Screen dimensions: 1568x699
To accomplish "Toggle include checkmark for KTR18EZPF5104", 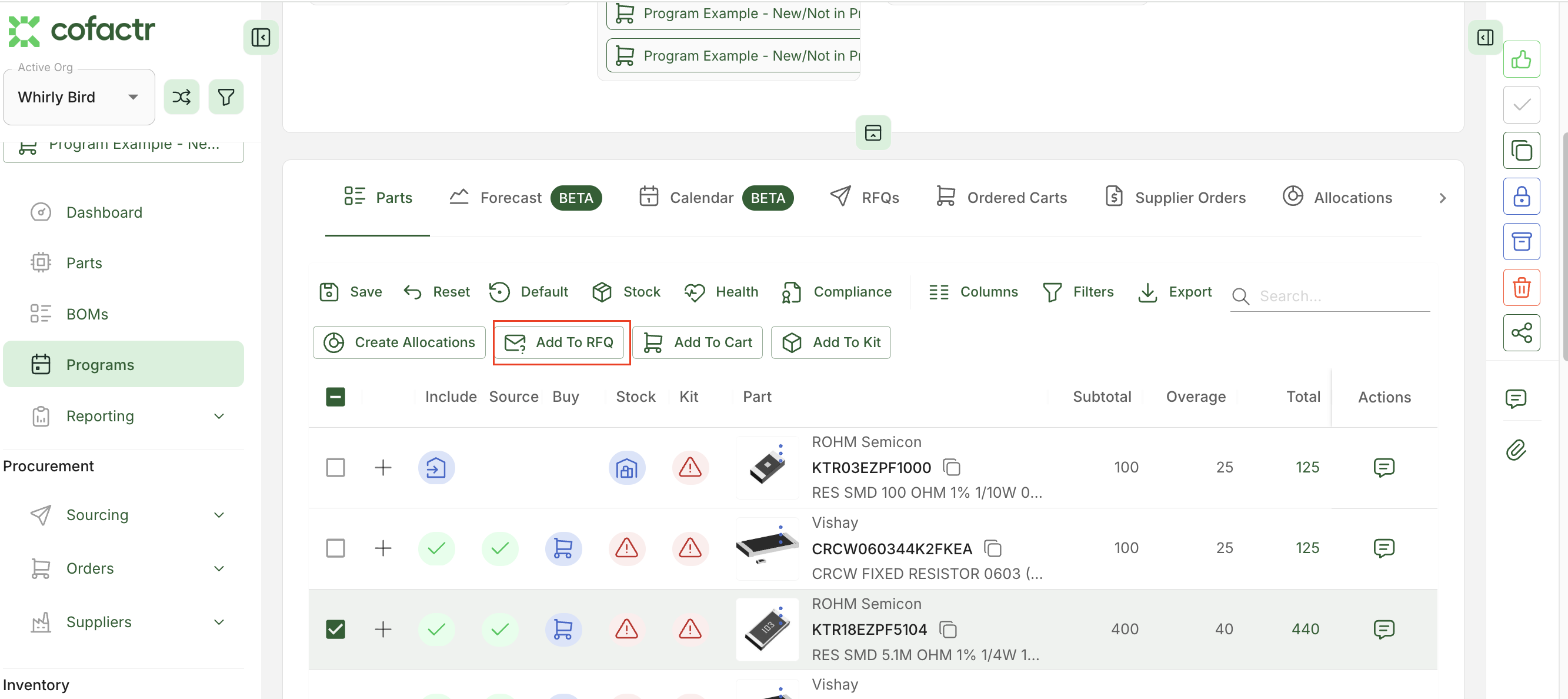I will (436, 630).
